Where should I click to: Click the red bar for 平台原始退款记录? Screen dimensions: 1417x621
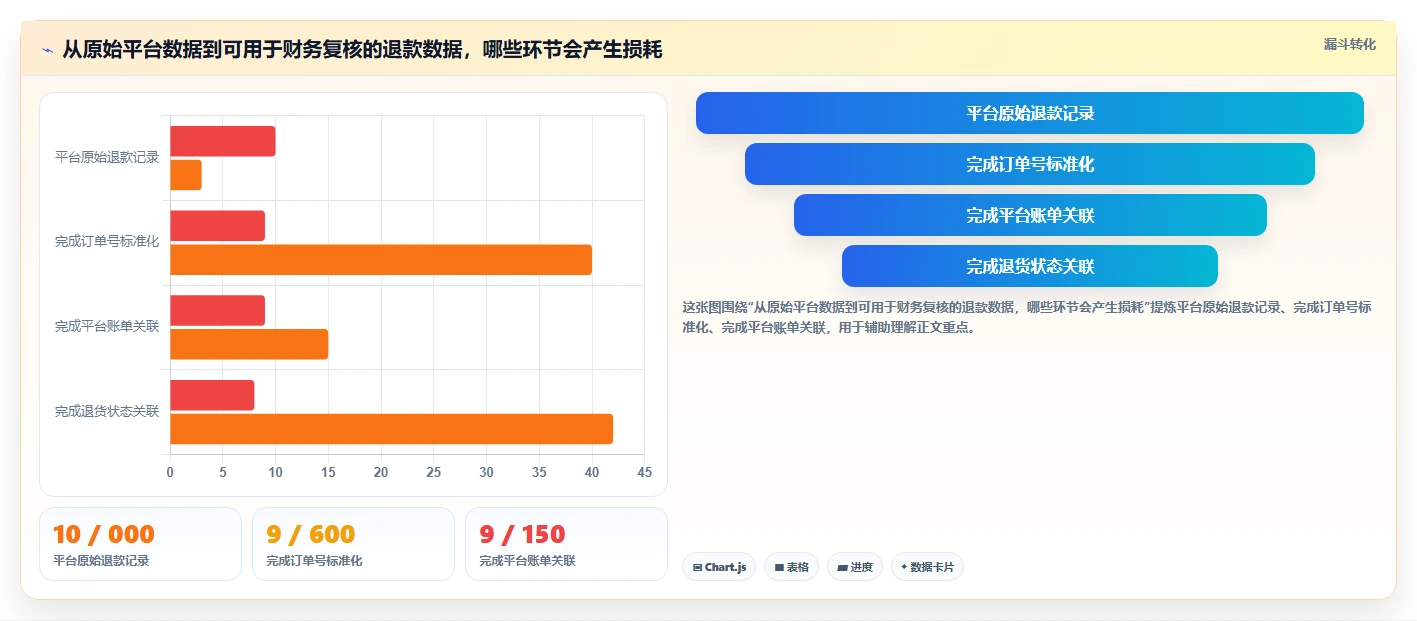(x=223, y=141)
